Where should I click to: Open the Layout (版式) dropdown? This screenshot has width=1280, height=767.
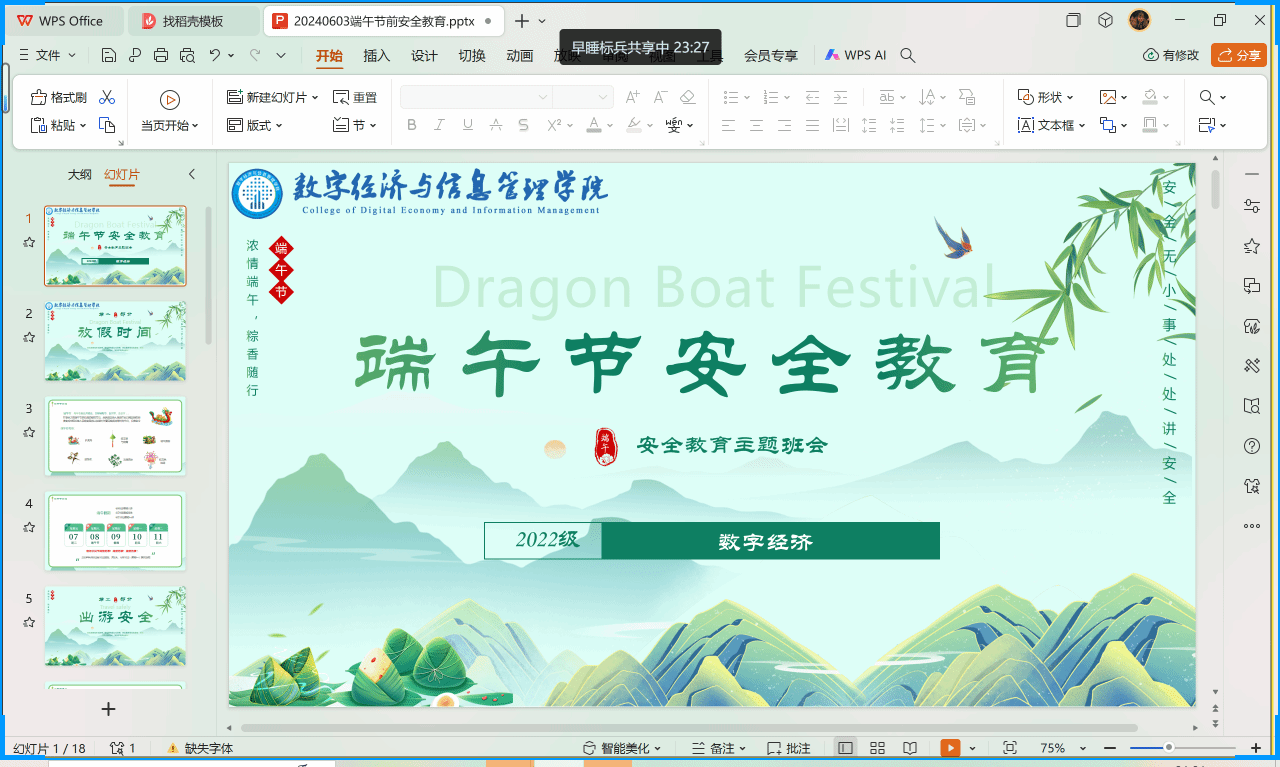[x=256, y=125]
